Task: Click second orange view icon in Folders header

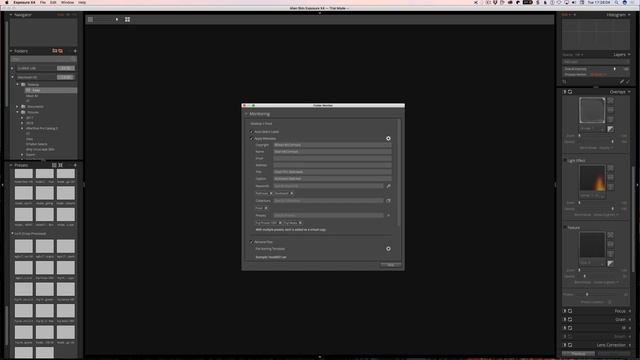Action: click(60, 51)
